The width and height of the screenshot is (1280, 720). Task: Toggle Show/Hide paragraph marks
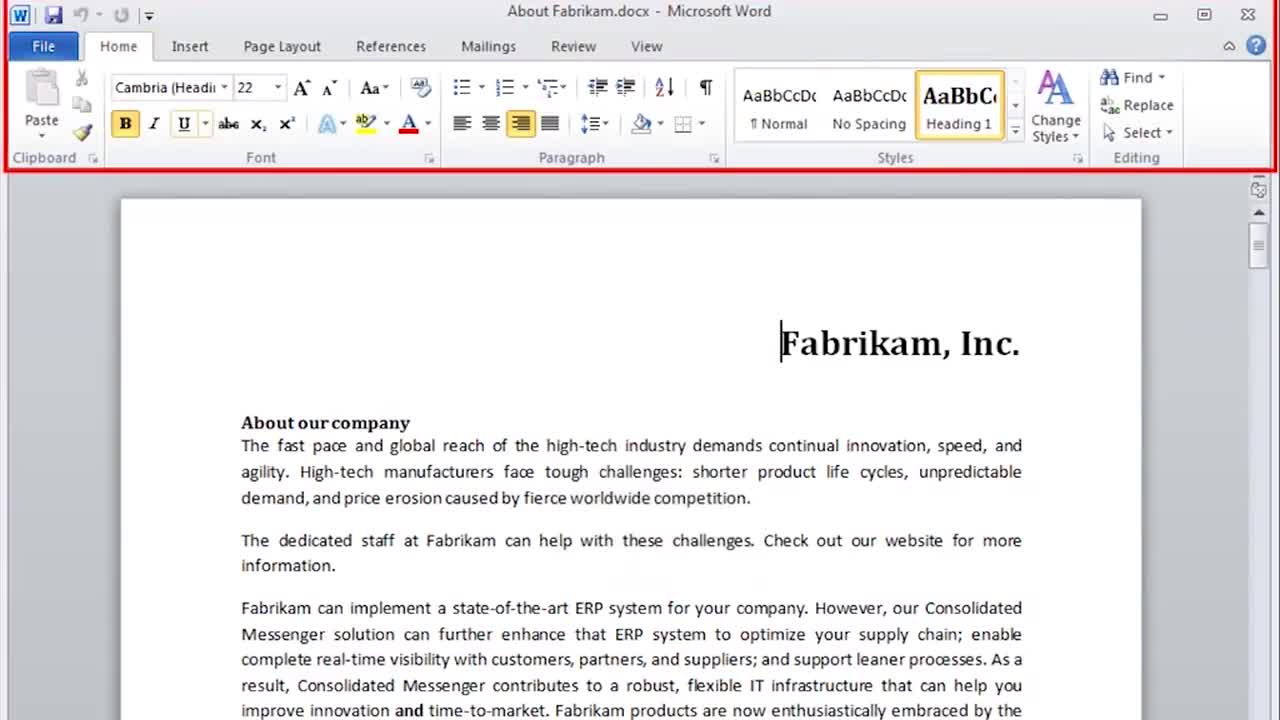706,88
